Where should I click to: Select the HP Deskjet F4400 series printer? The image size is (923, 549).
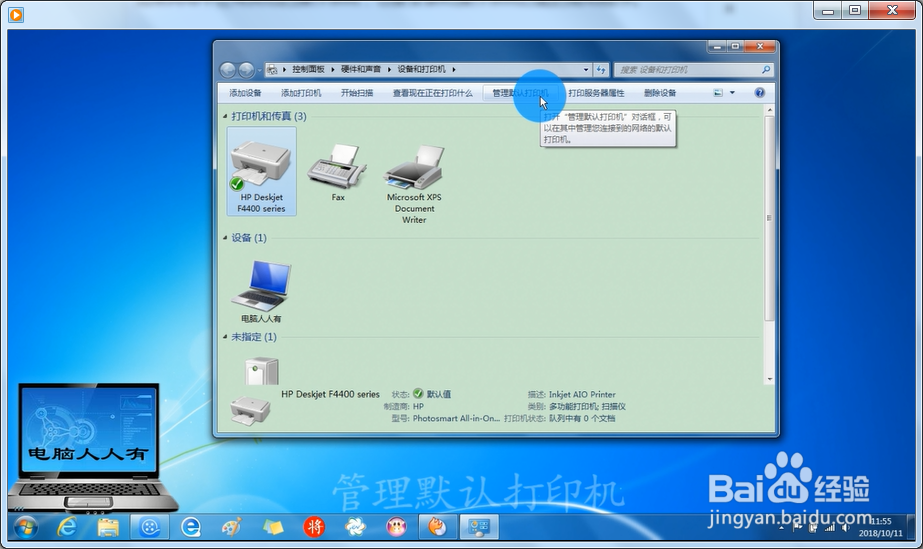click(x=261, y=171)
